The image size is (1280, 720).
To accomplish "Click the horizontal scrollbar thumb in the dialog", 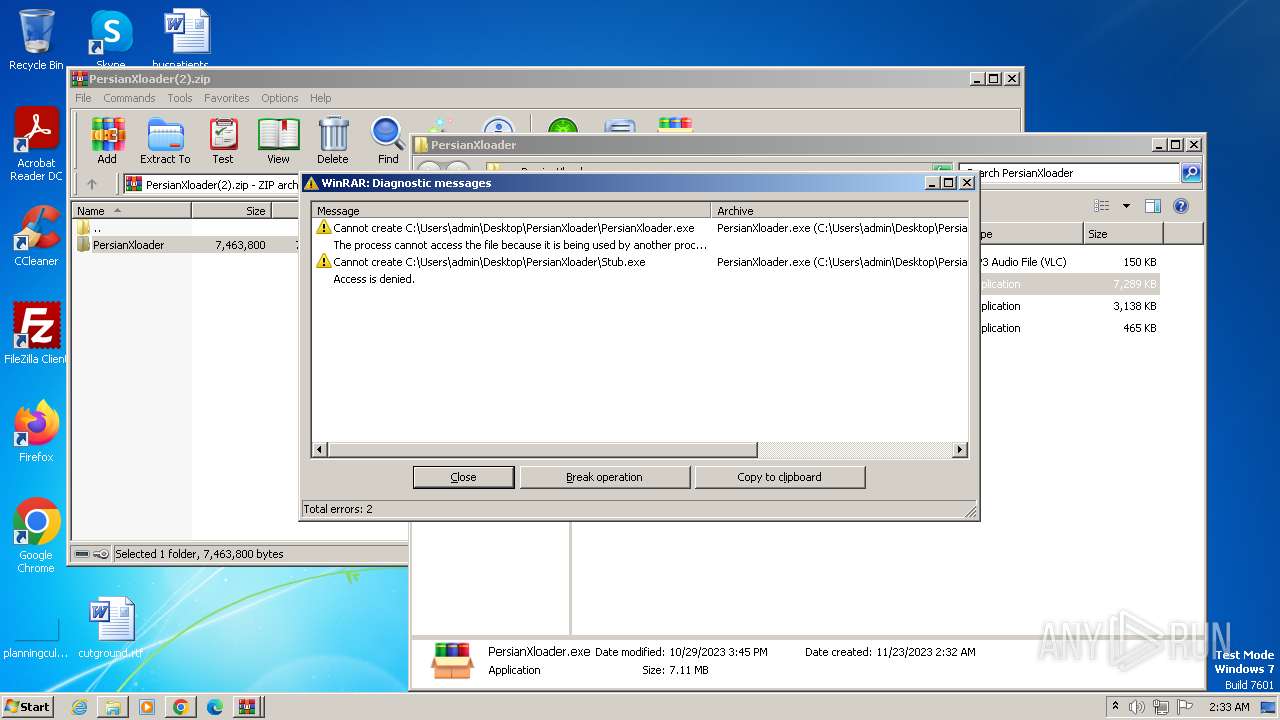I will (x=542, y=450).
